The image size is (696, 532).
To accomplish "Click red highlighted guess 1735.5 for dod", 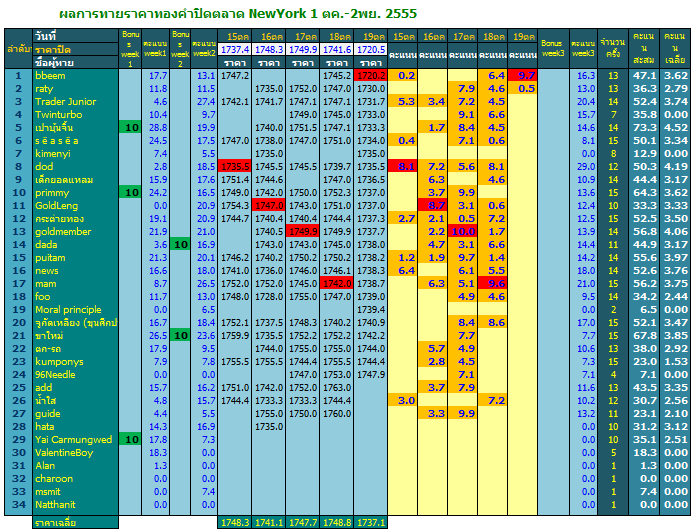I will click(x=235, y=166).
